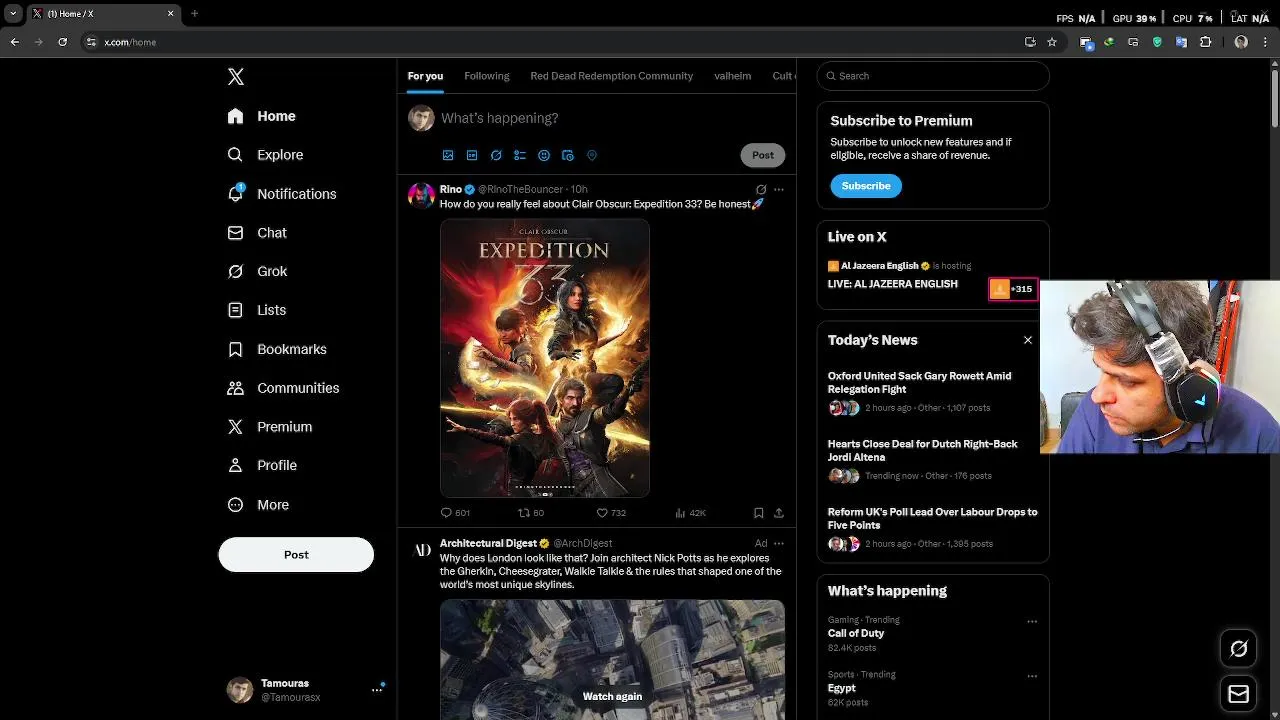Add media image to the post
1280x720 pixels.
[x=448, y=155]
